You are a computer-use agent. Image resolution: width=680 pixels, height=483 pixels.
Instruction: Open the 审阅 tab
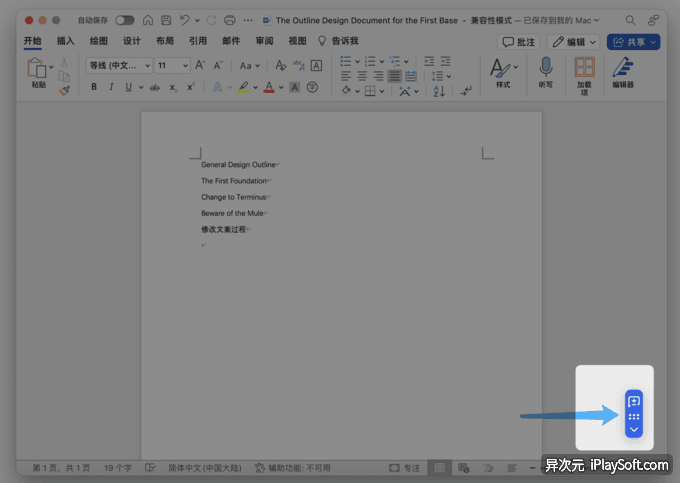(264, 41)
